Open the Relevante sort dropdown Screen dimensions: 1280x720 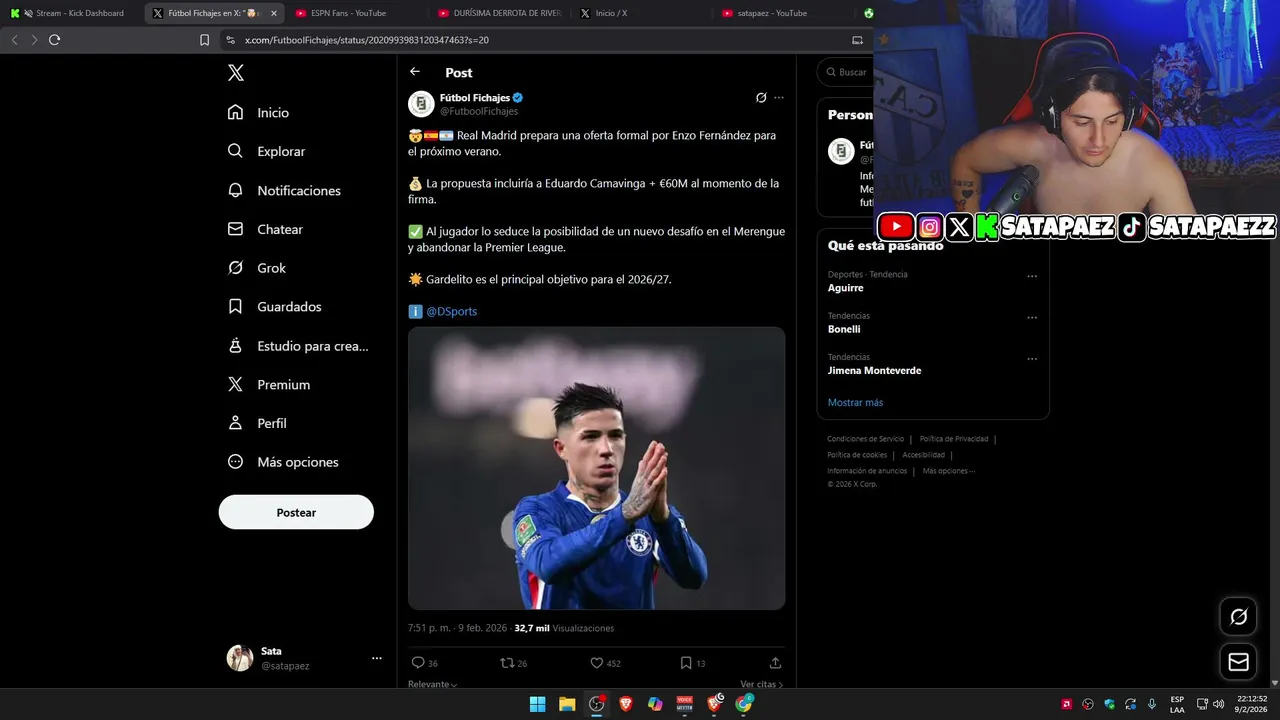pos(433,684)
